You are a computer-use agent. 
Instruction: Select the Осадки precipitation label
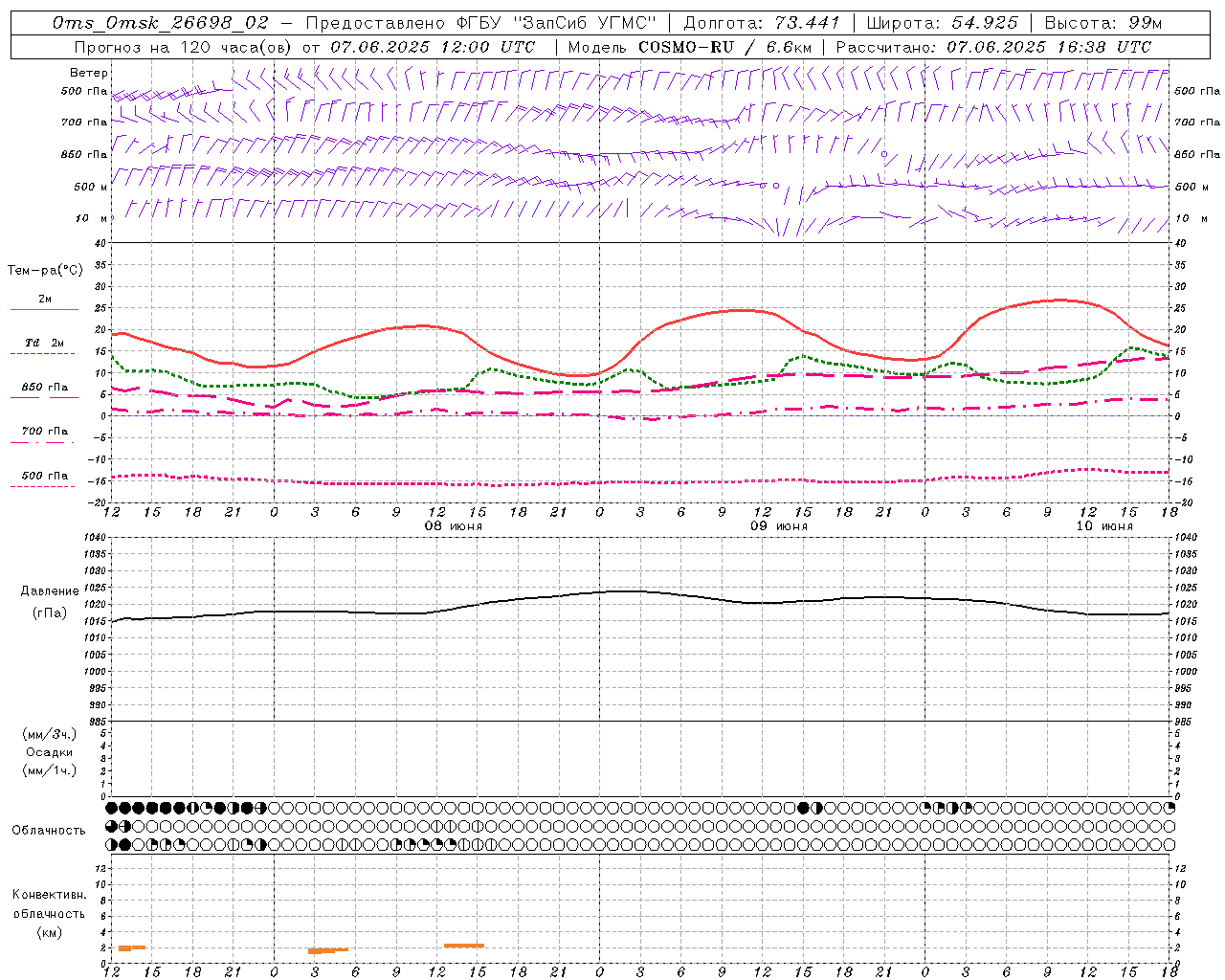click(50, 752)
